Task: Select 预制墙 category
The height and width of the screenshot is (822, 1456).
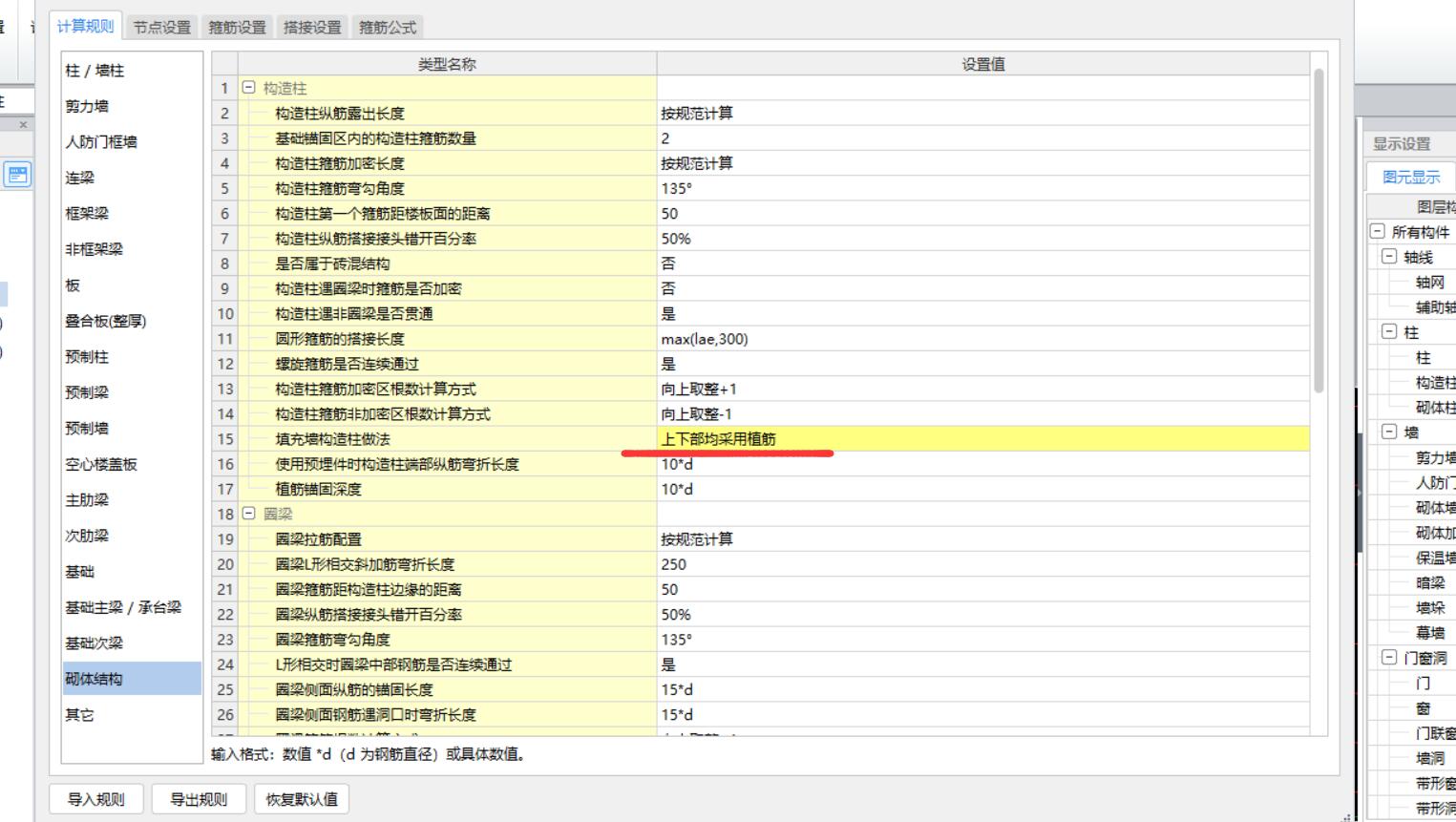Action: point(133,429)
